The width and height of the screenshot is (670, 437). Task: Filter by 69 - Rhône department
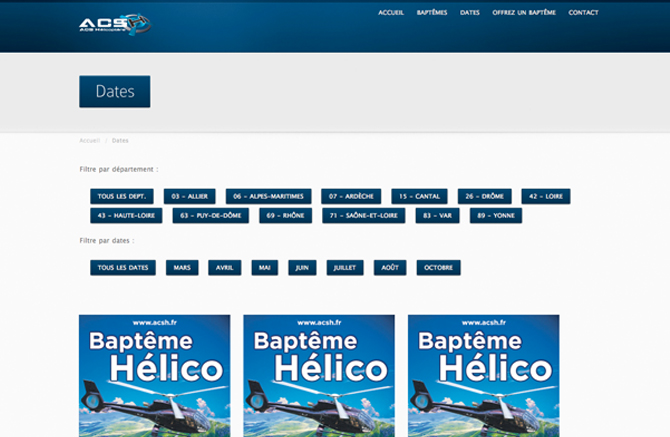click(285, 216)
